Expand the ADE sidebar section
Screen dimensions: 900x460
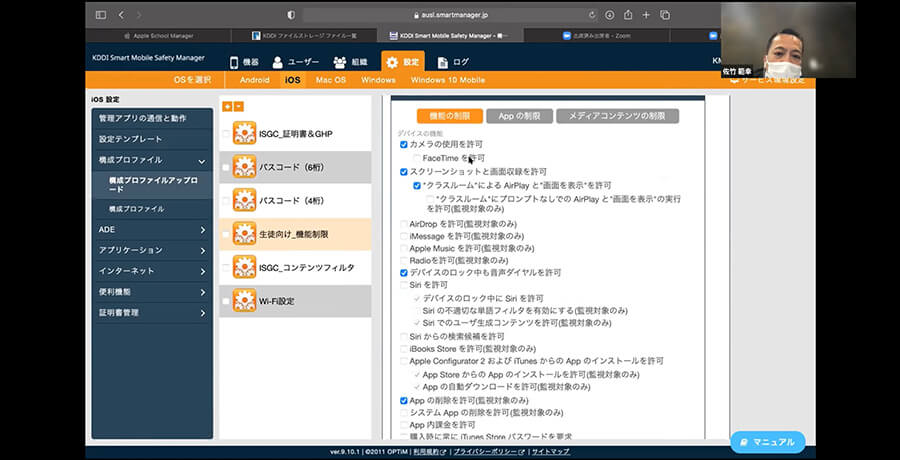[x=202, y=229]
